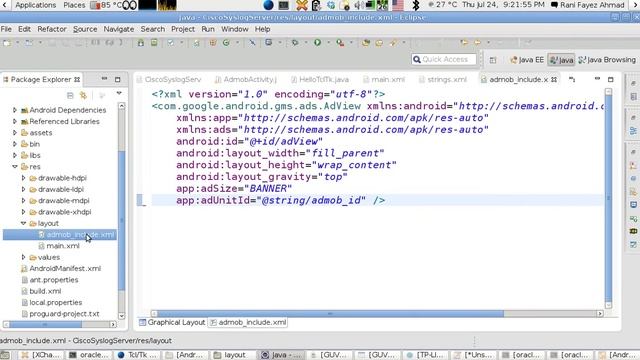Click the blue globe panel icon
Viewport: 640px width, 360px height.
tap(269, 5)
